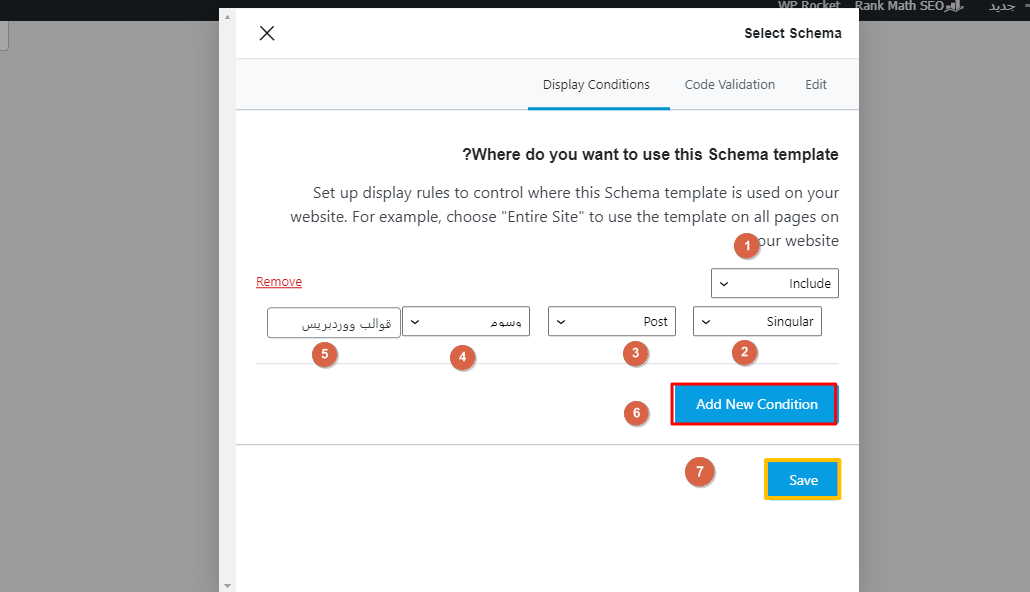Expand the Singular dropdown

(757, 321)
